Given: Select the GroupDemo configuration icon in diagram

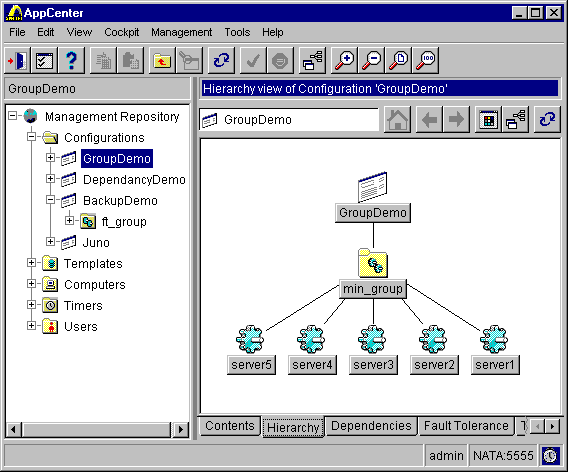Looking at the screenshot, I should (372, 187).
